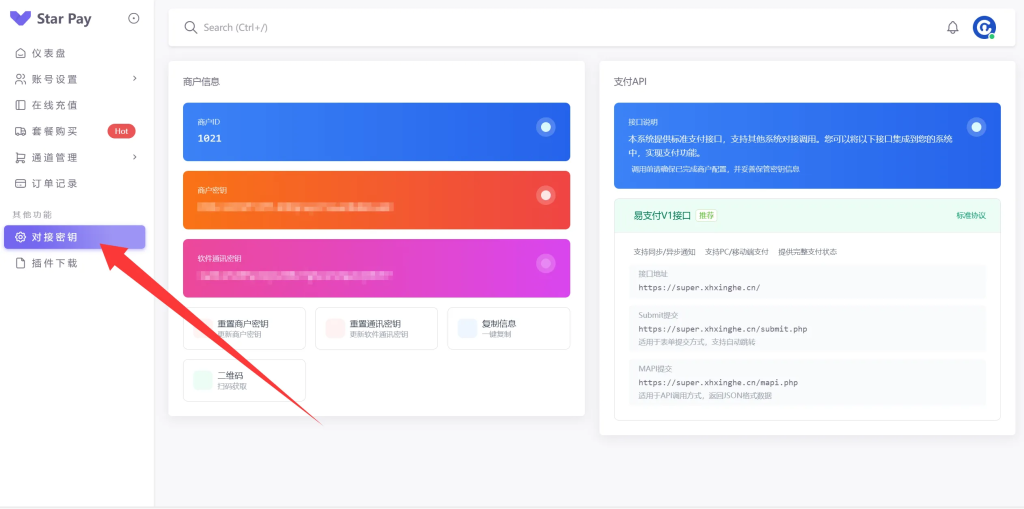The width and height of the screenshot is (1024, 509).
Task: Click the 插件下载 file icon
Action: pos(21,263)
